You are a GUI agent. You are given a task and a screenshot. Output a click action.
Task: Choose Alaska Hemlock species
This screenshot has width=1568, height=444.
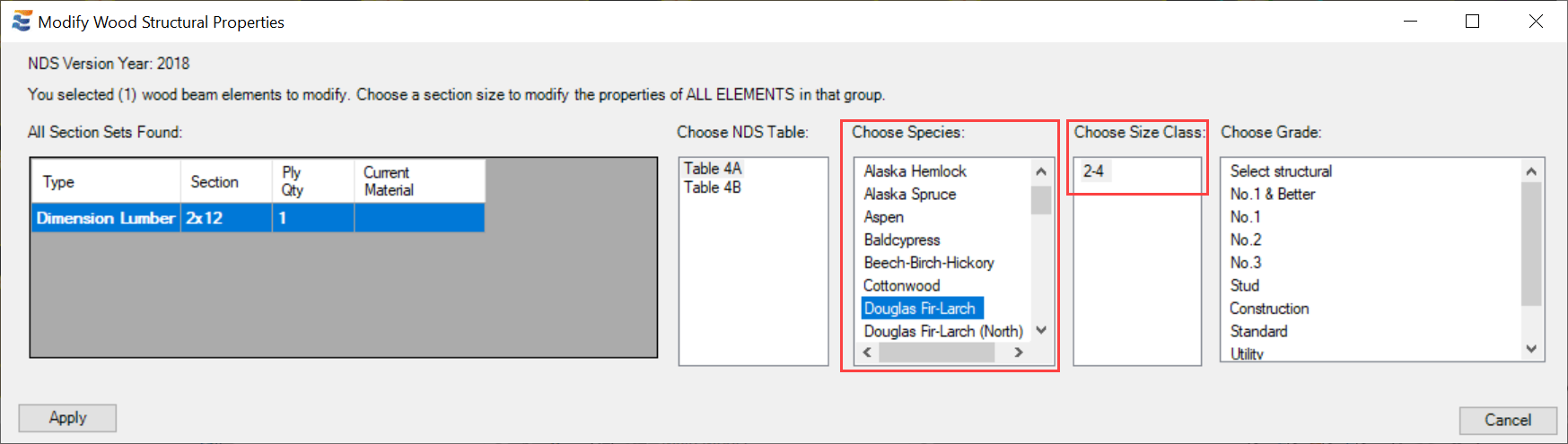click(x=915, y=171)
